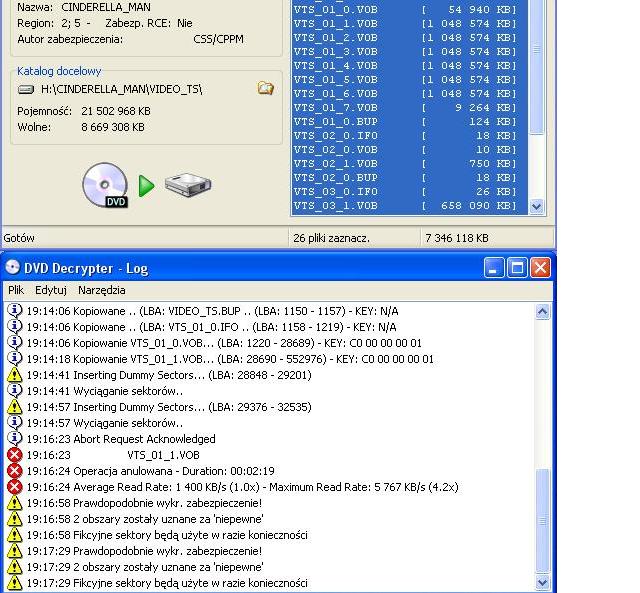Select log entry 19:14:18 Kopiowanie VTS_01_1.VOB
The width and height of the screenshot is (640, 593).
(230, 359)
